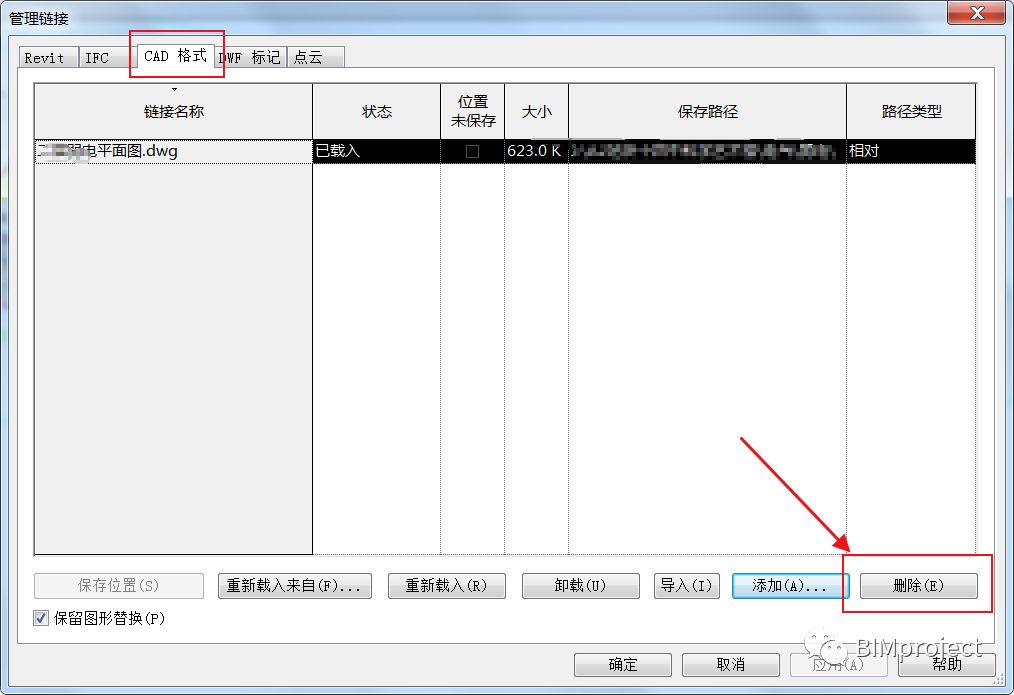Confirm with the 确定 button
Image resolution: width=1014 pixels, height=695 pixels.
point(623,665)
